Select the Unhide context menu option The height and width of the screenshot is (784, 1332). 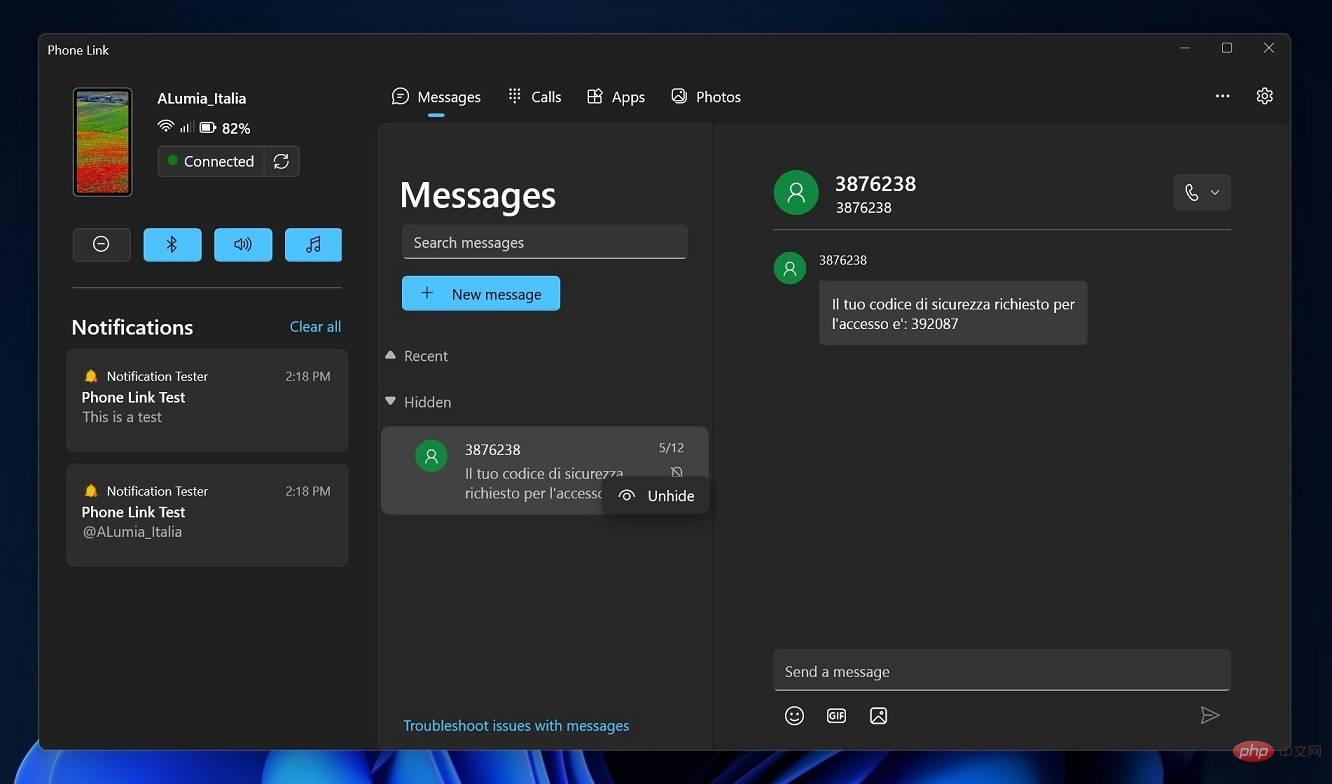point(656,496)
